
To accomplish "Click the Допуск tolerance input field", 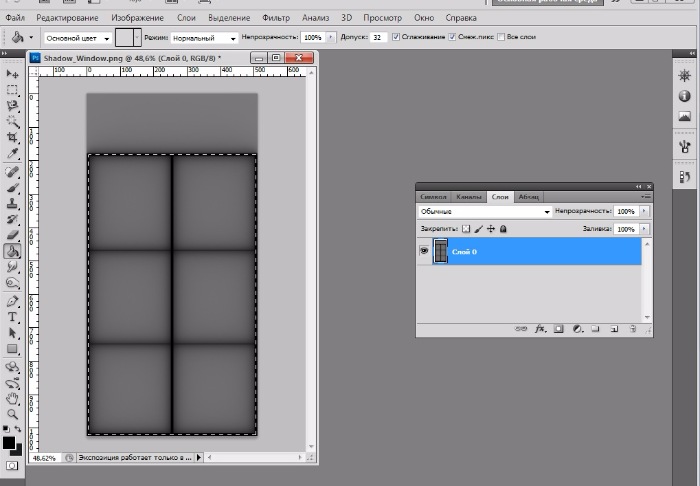I will point(380,37).
